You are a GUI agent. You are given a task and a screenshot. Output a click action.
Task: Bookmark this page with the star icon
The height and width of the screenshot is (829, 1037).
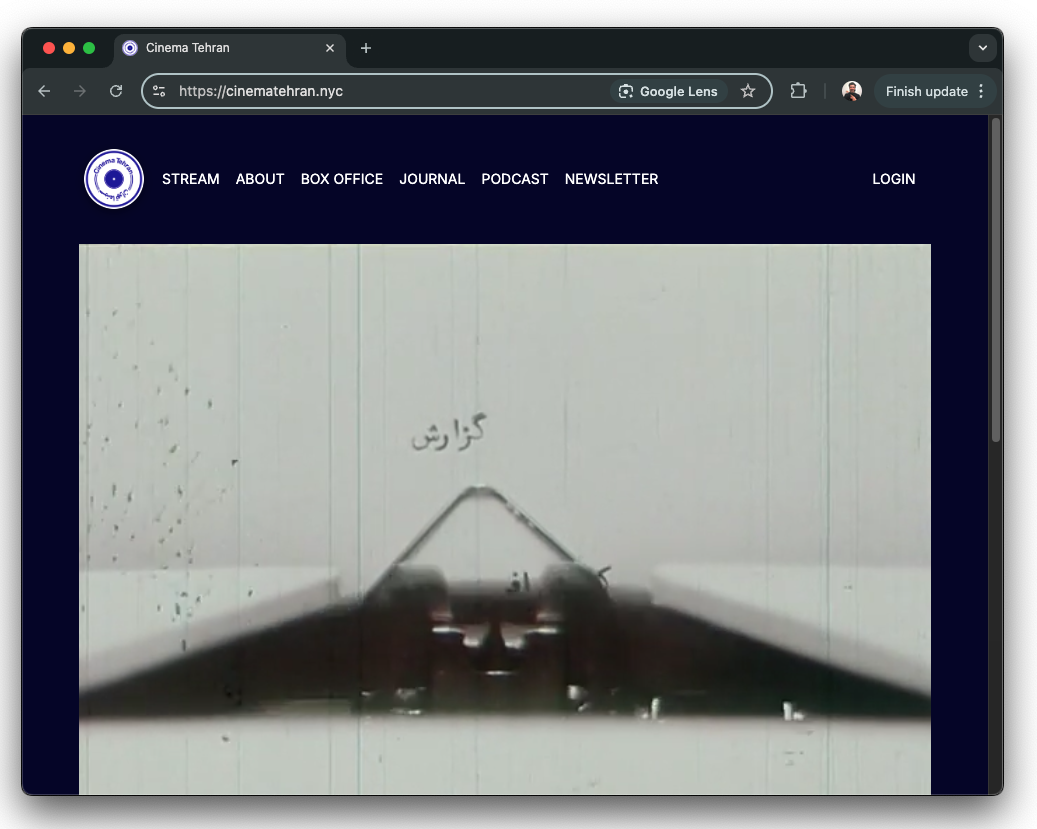coord(748,91)
